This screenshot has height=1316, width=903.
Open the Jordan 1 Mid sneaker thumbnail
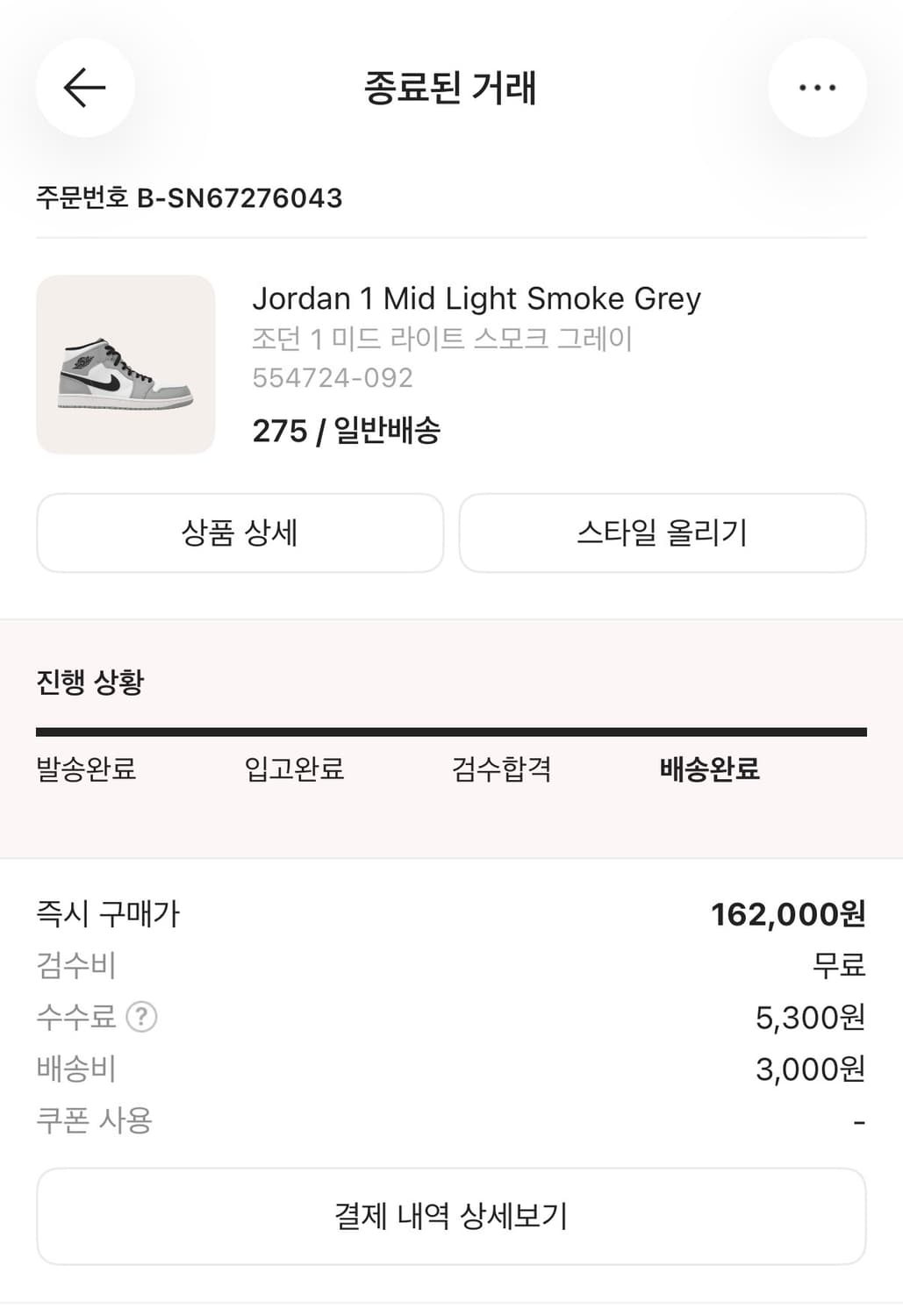125,364
